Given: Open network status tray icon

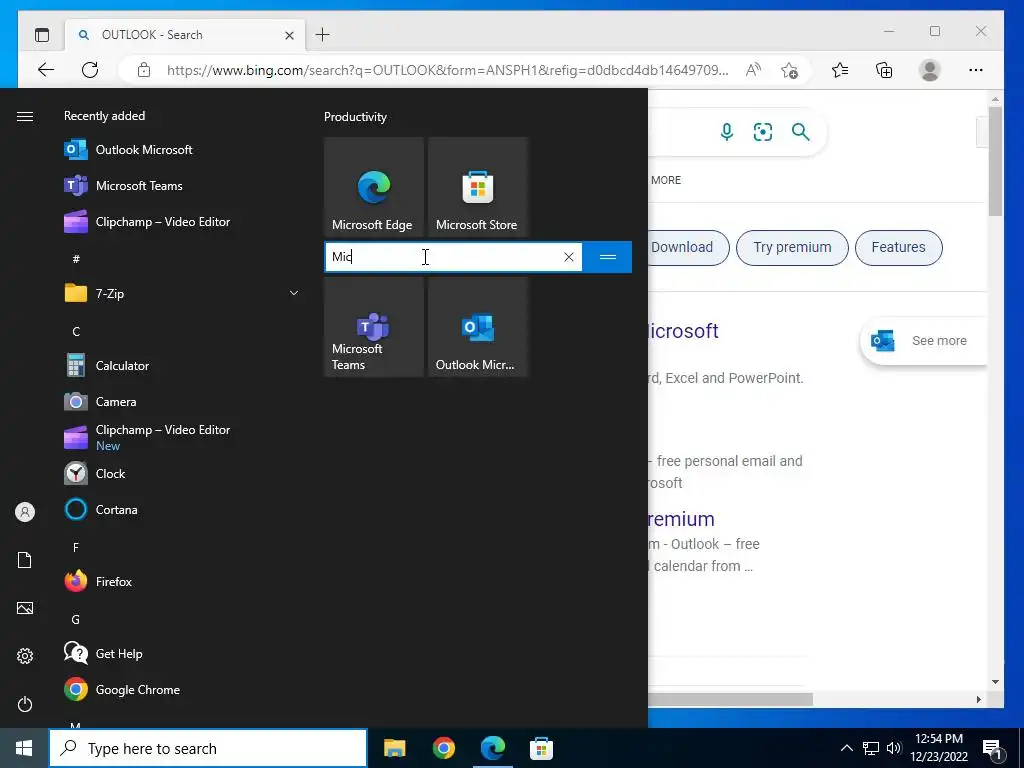Looking at the screenshot, I should 871,748.
